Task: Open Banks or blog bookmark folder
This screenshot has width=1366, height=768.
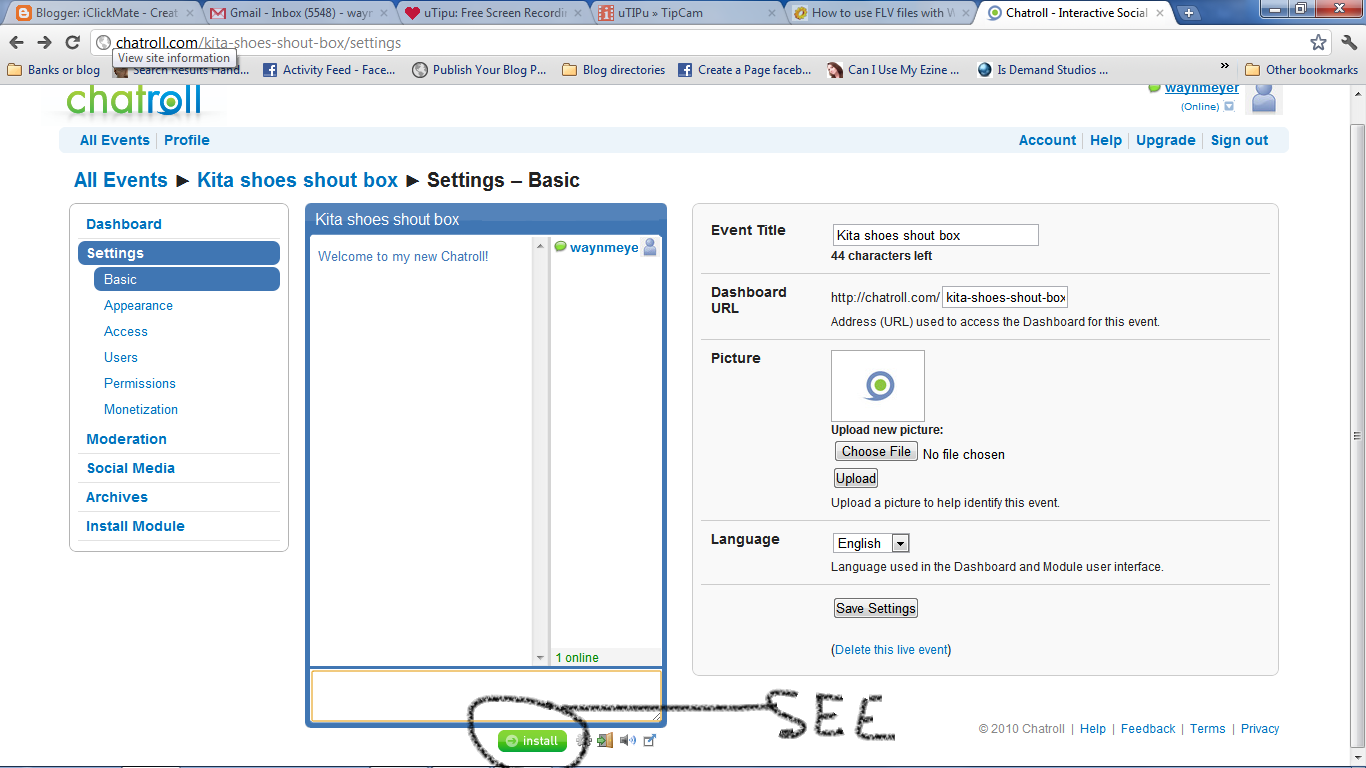Action: click(54, 70)
